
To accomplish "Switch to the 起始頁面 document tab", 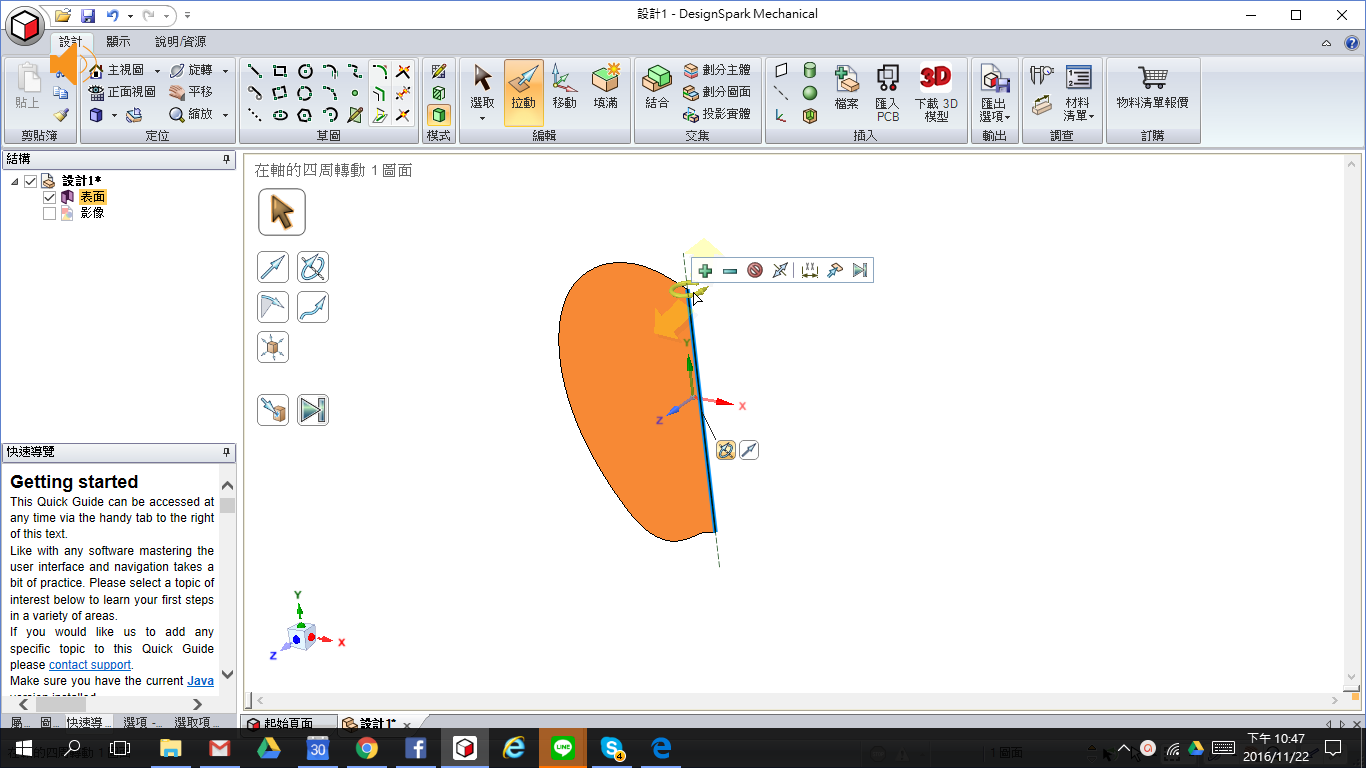I will pos(288,723).
